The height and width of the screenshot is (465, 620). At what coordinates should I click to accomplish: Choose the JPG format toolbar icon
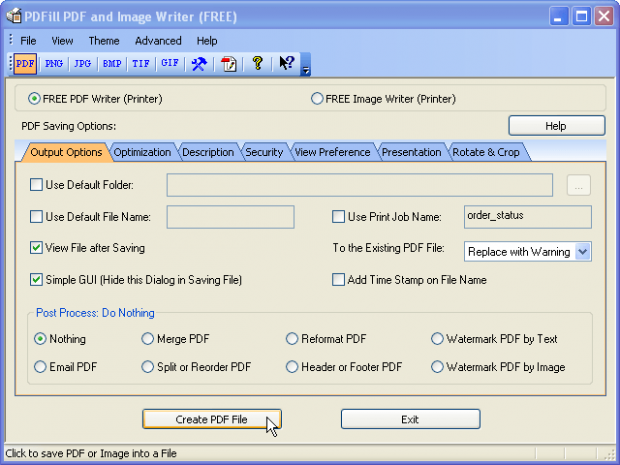tap(82, 63)
